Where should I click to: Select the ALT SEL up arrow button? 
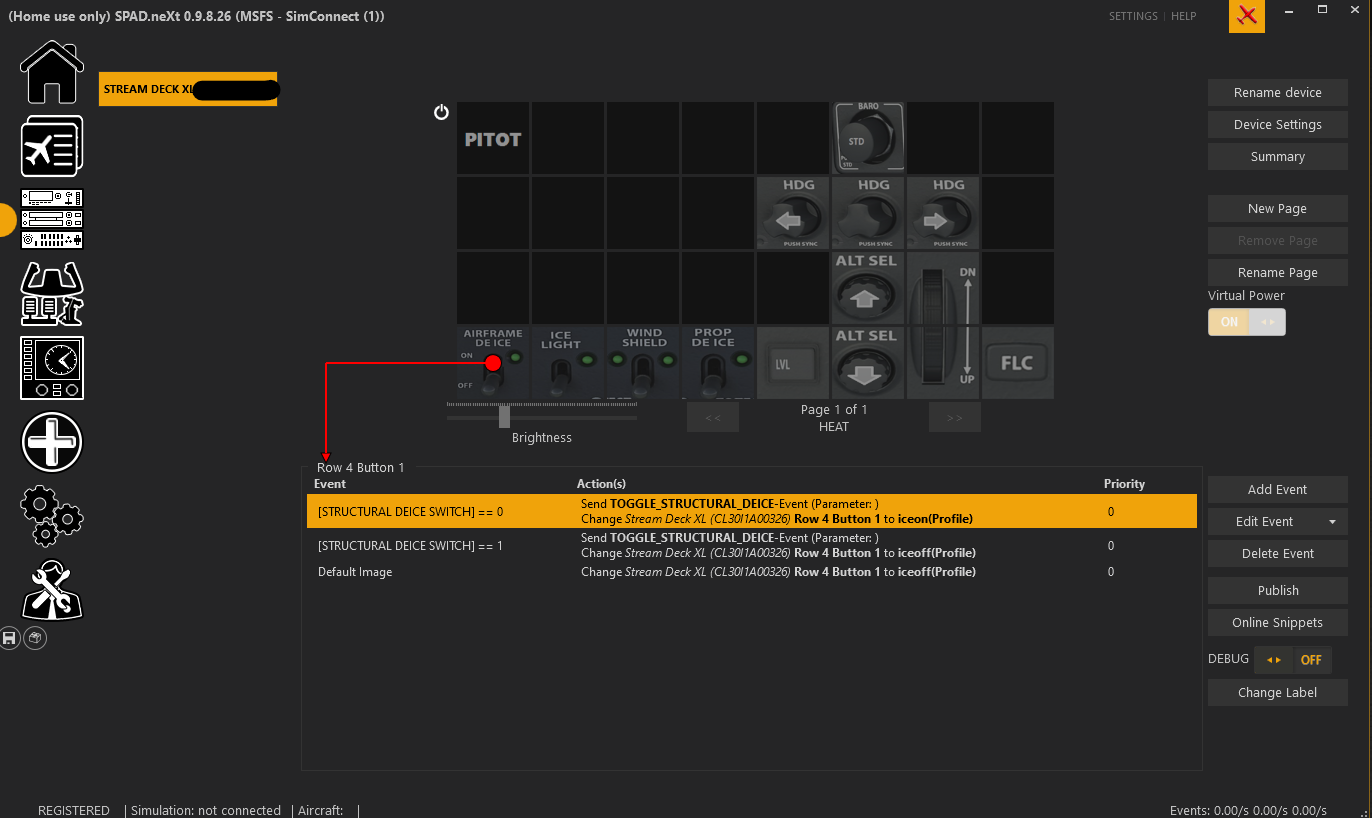[x=868, y=288]
